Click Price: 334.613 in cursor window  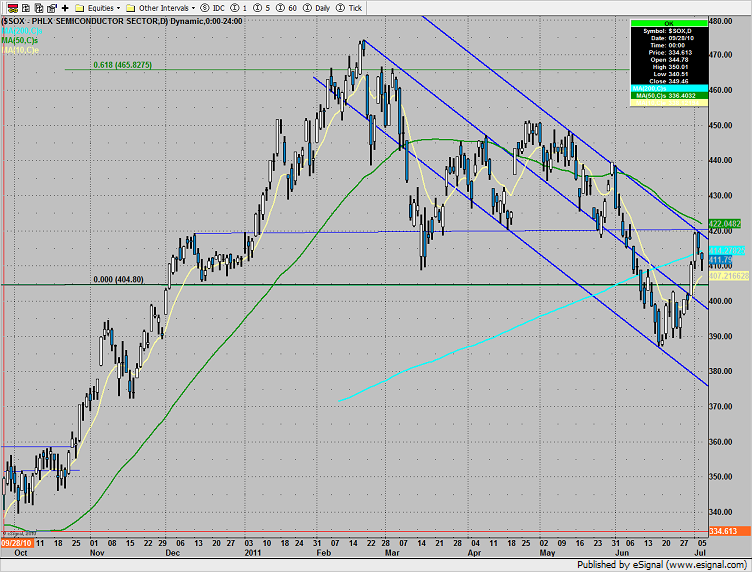[670, 52]
